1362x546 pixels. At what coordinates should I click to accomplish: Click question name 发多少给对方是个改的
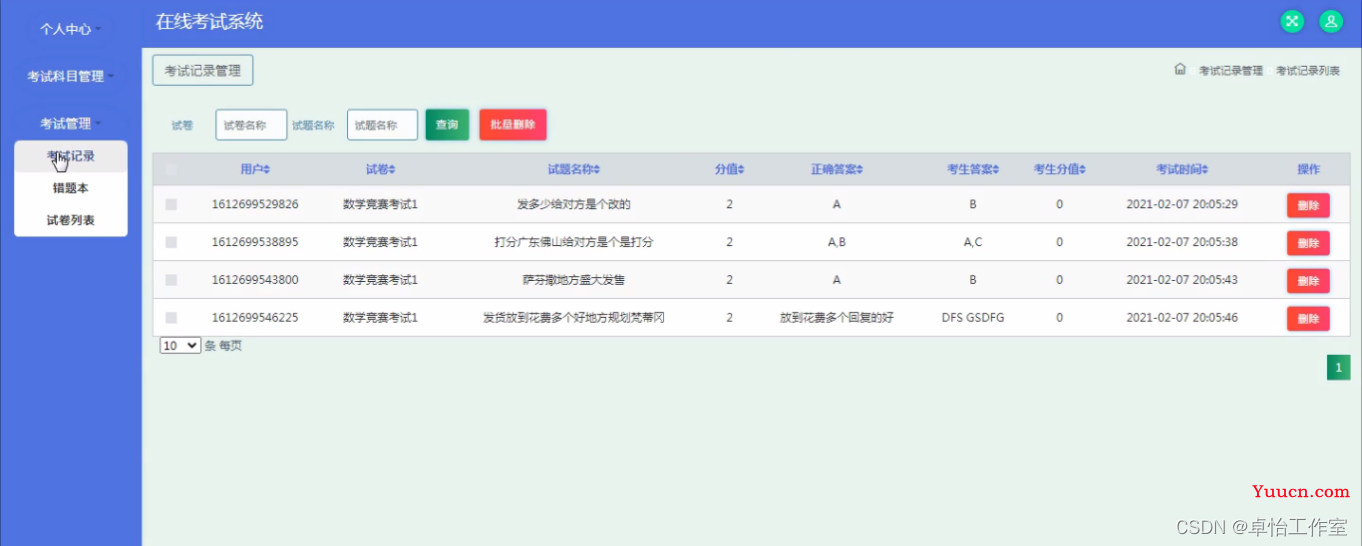(x=574, y=204)
